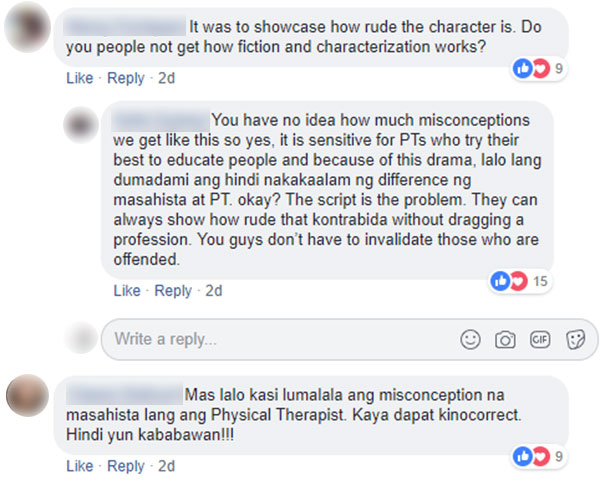Like the 'Mas lalo kasi lumalala' comment
The height and width of the screenshot is (485, 600).
(80, 466)
